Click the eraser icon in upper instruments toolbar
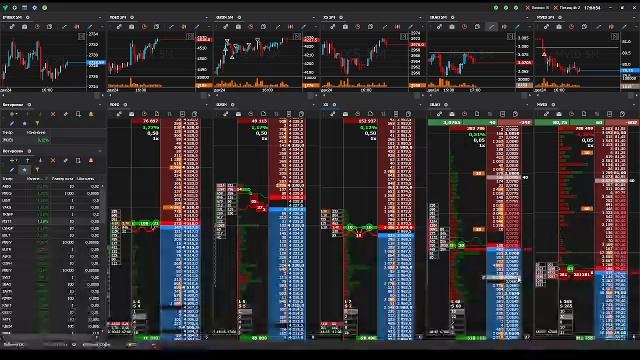Screen dimensions: 640x360 [65, 114]
